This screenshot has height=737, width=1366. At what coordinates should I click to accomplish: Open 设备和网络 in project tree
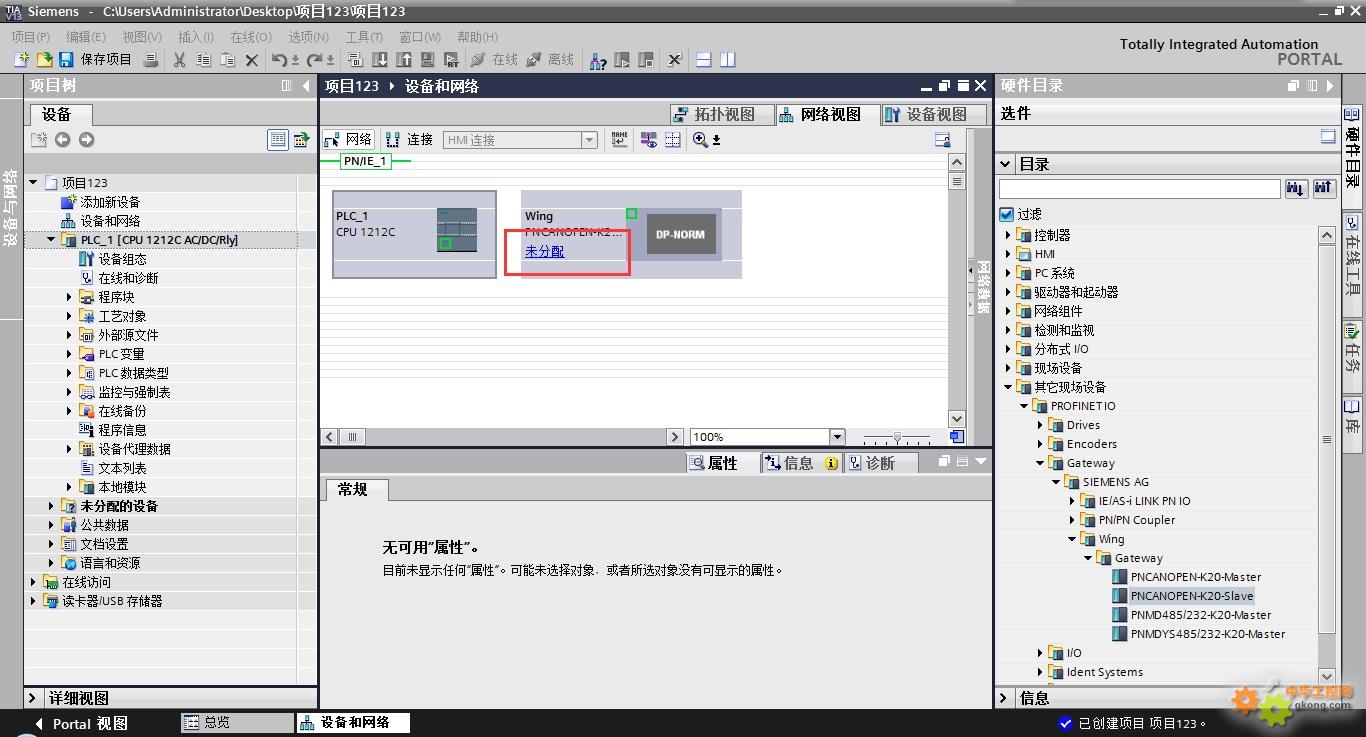[x=101, y=221]
